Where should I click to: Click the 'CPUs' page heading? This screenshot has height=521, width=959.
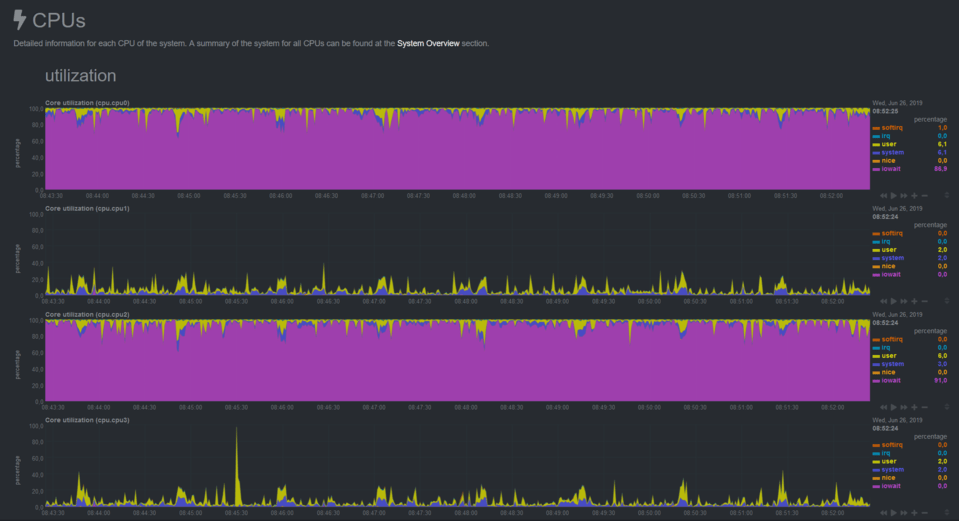59,20
